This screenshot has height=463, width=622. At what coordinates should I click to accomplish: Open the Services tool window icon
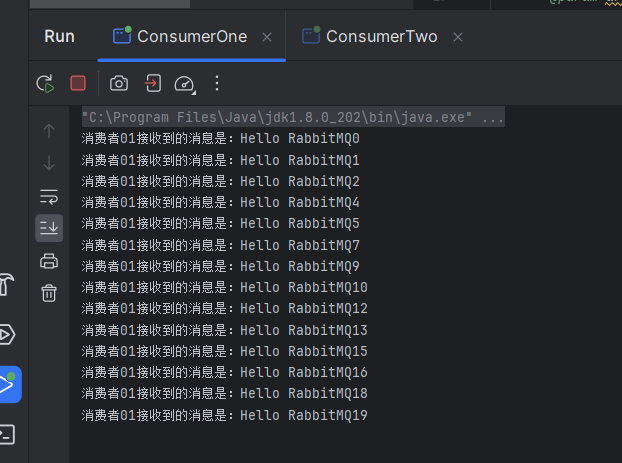(7, 335)
